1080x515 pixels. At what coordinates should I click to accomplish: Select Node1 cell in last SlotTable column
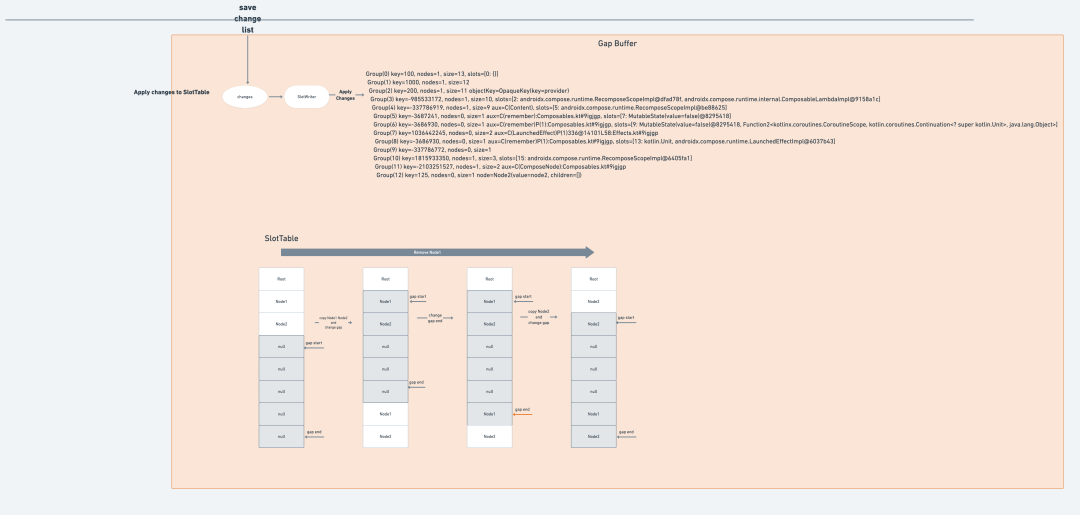coord(594,414)
